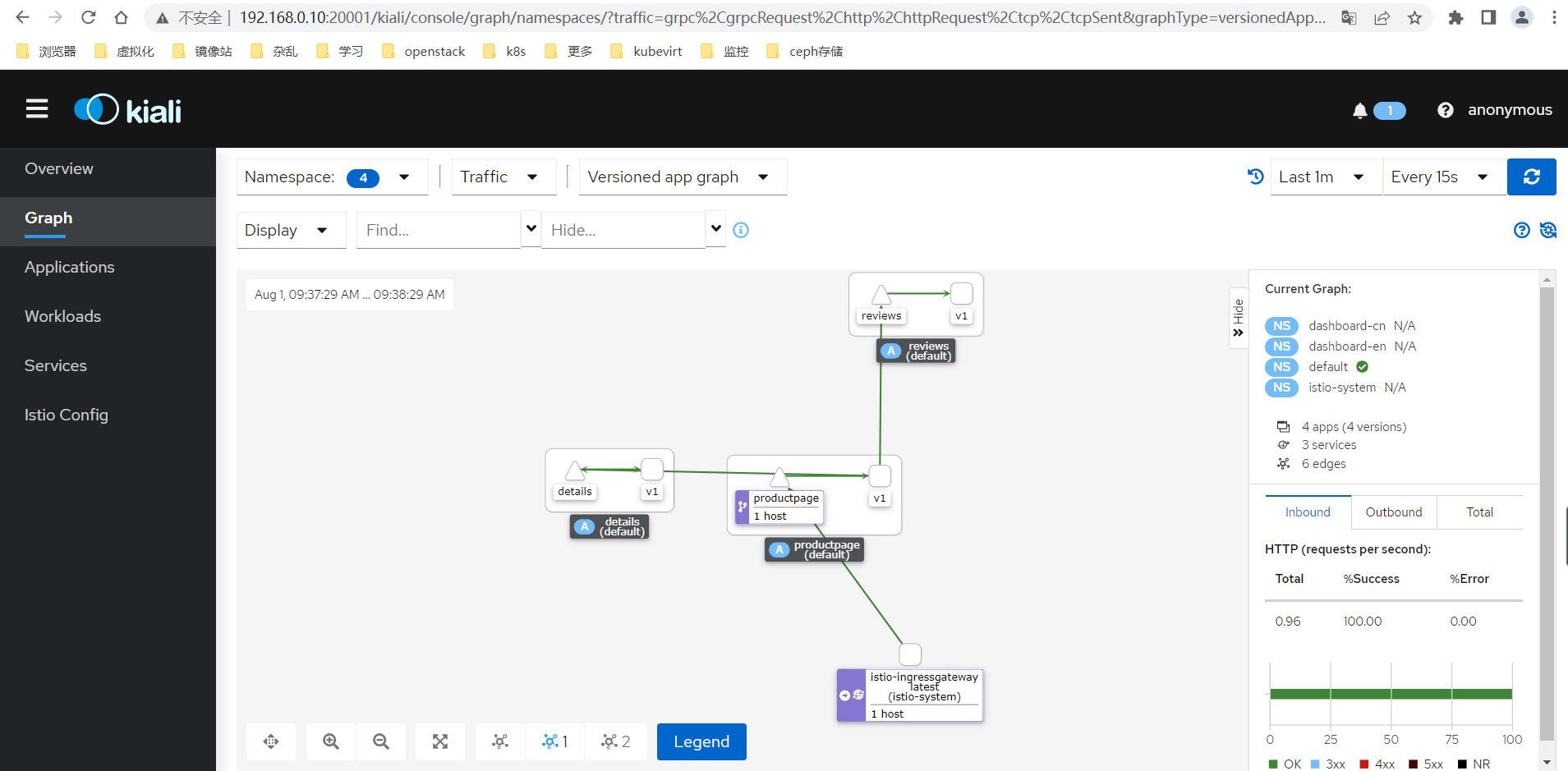Click the replay history icon
Image resolution: width=1568 pixels, height=771 pixels.
point(1255,177)
